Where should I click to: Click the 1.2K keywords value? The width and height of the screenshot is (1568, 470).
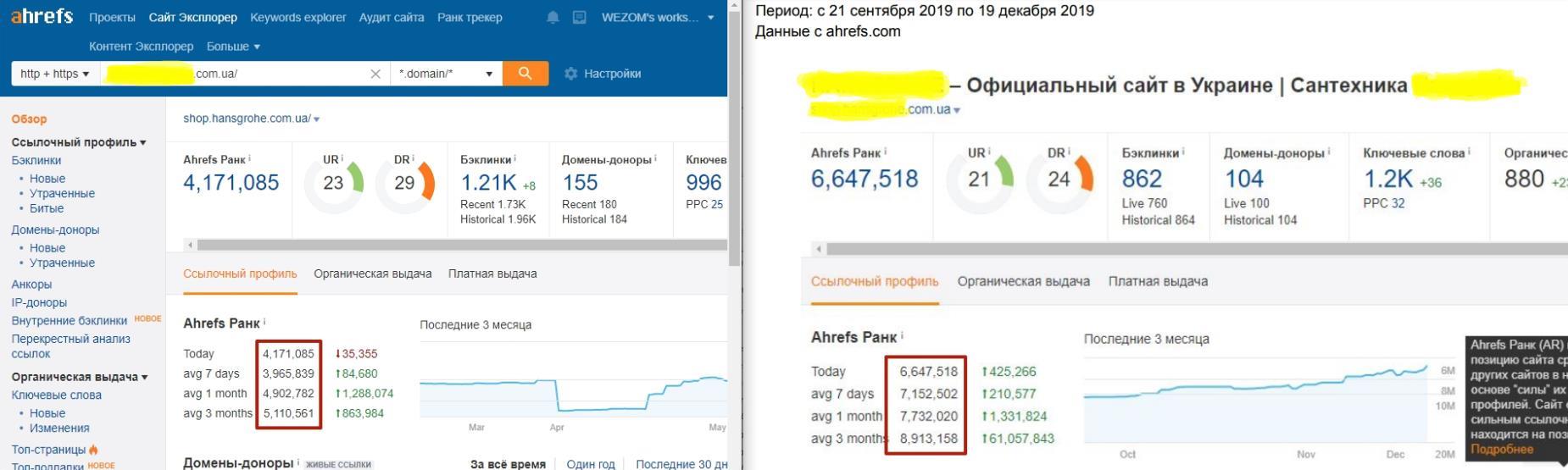(1387, 179)
